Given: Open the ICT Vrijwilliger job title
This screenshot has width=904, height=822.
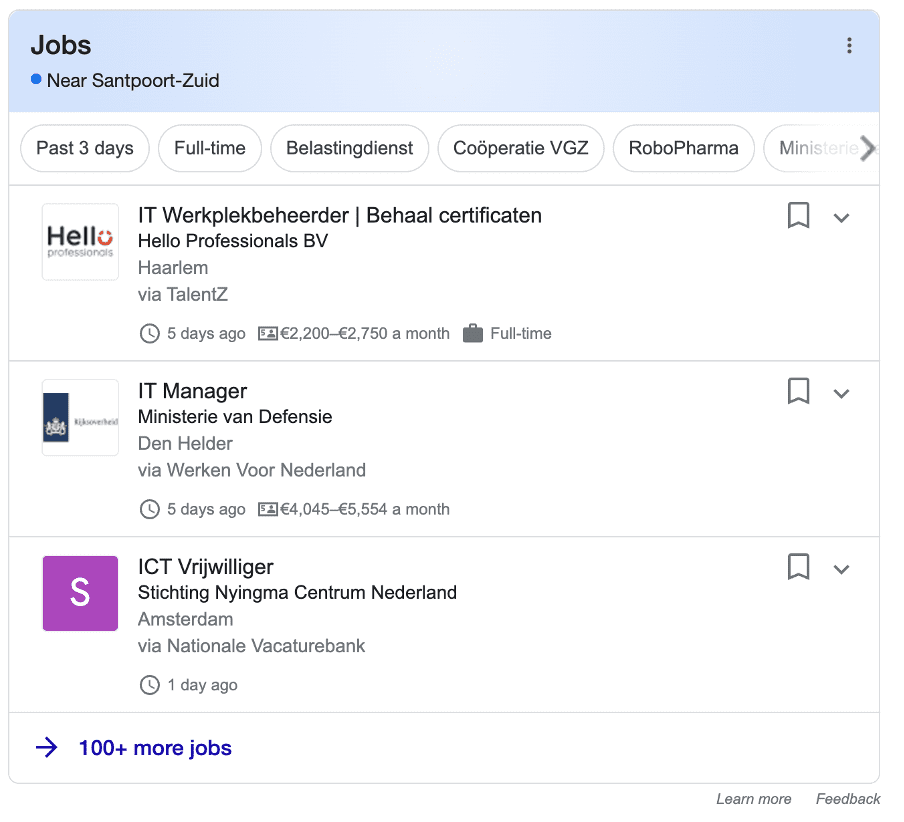Looking at the screenshot, I should tap(206, 567).
